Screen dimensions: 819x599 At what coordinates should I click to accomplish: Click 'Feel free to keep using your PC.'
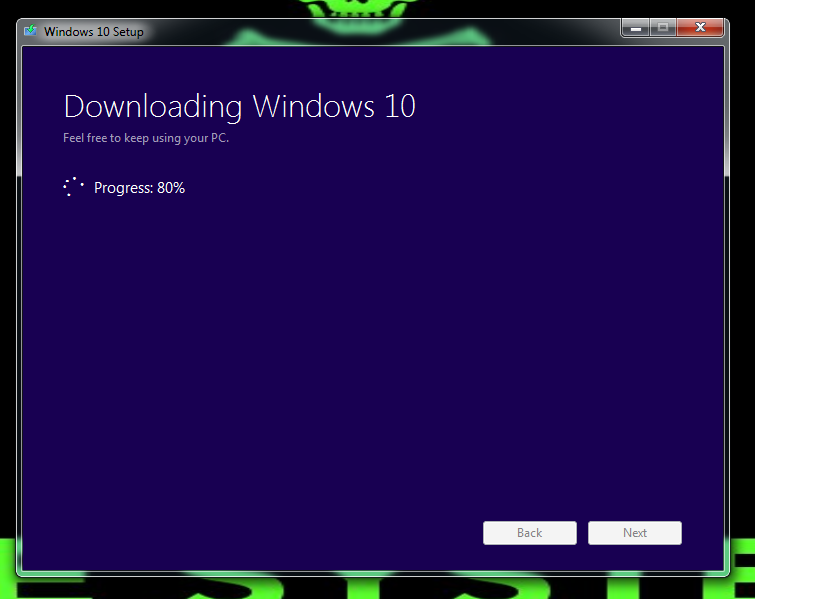click(x=146, y=138)
